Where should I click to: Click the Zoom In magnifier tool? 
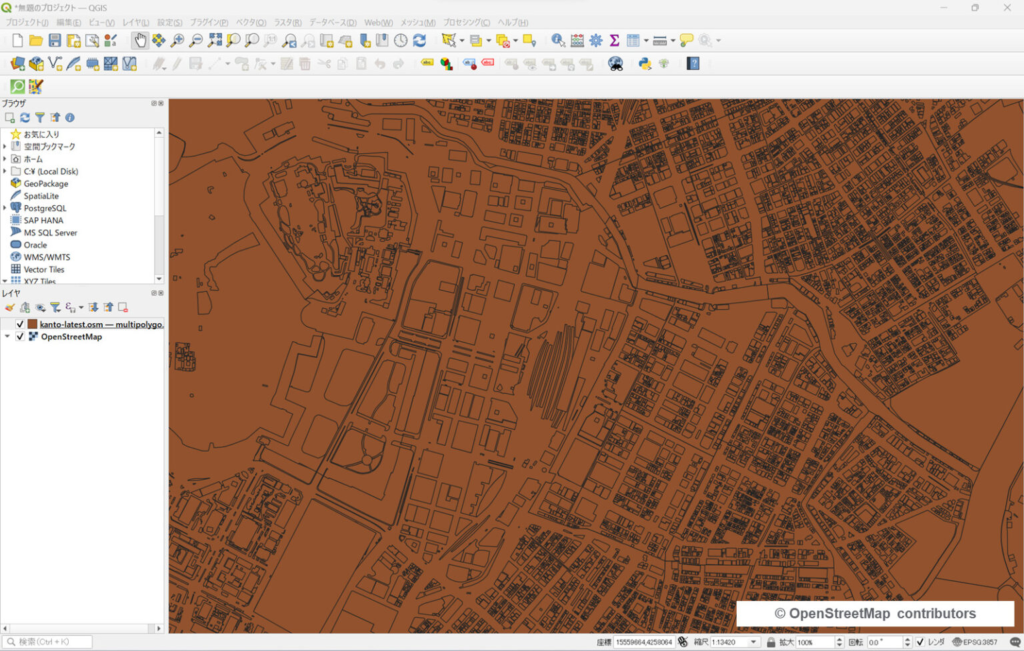click(x=177, y=40)
